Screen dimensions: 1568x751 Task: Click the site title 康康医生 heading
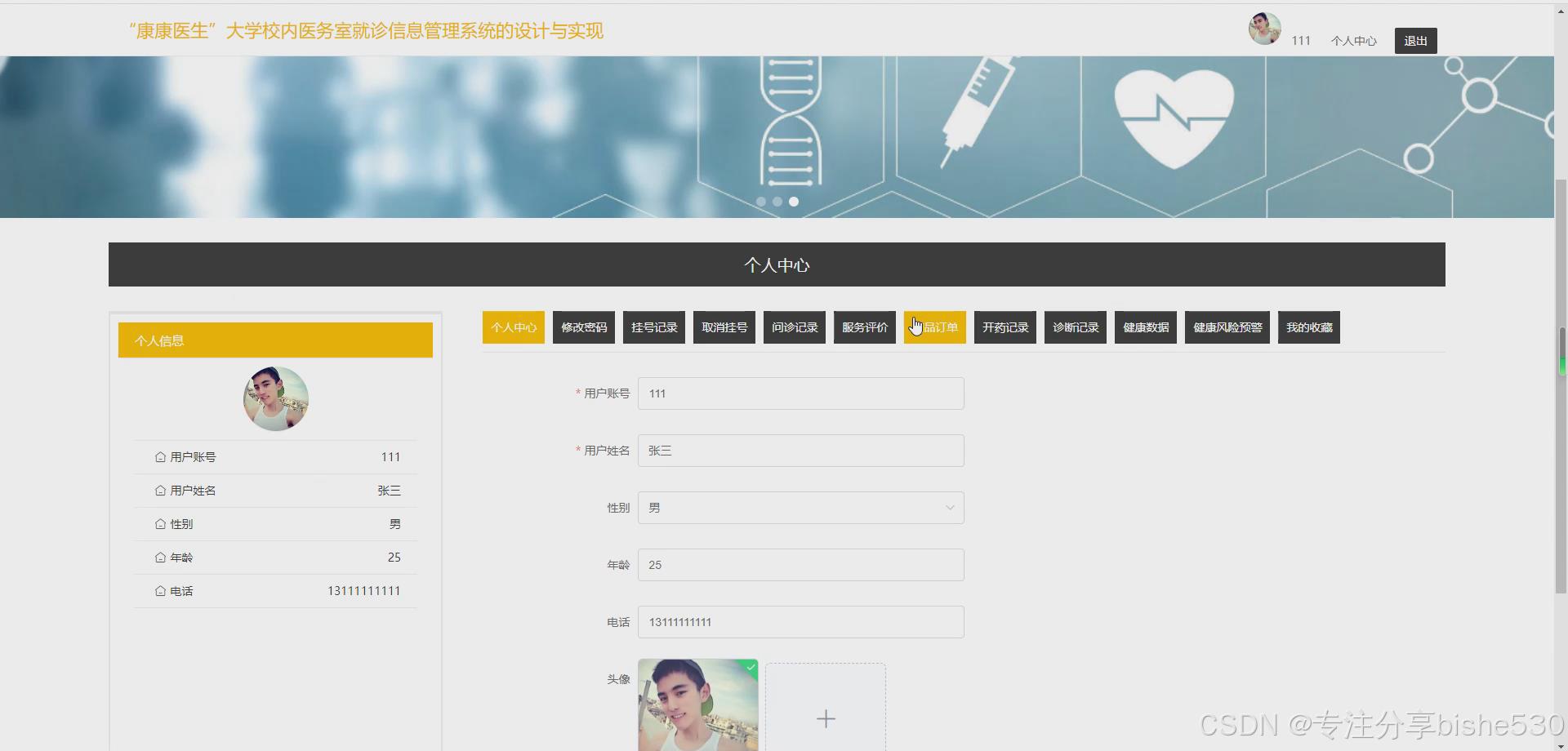tap(366, 31)
